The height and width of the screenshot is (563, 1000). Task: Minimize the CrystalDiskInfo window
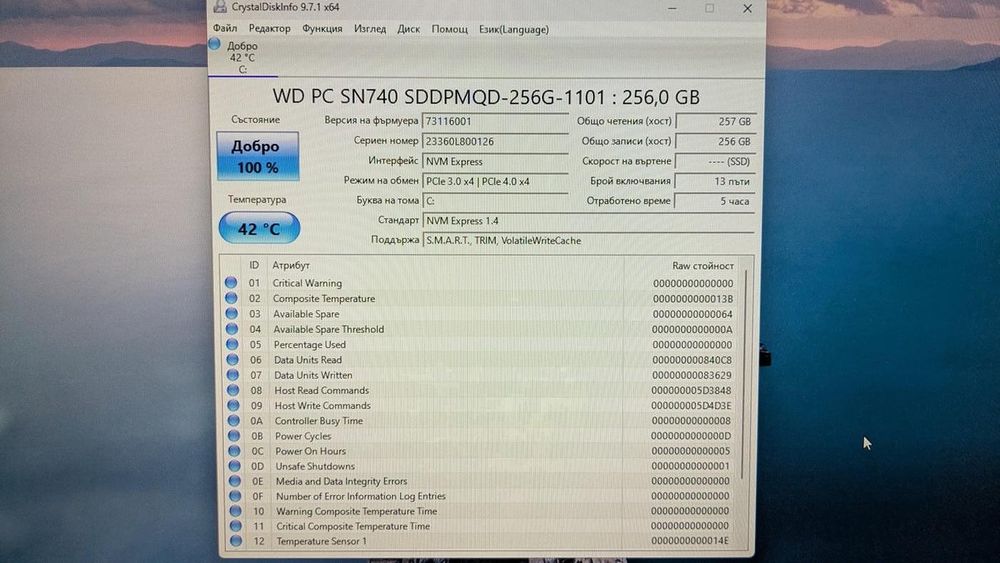point(672,8)
